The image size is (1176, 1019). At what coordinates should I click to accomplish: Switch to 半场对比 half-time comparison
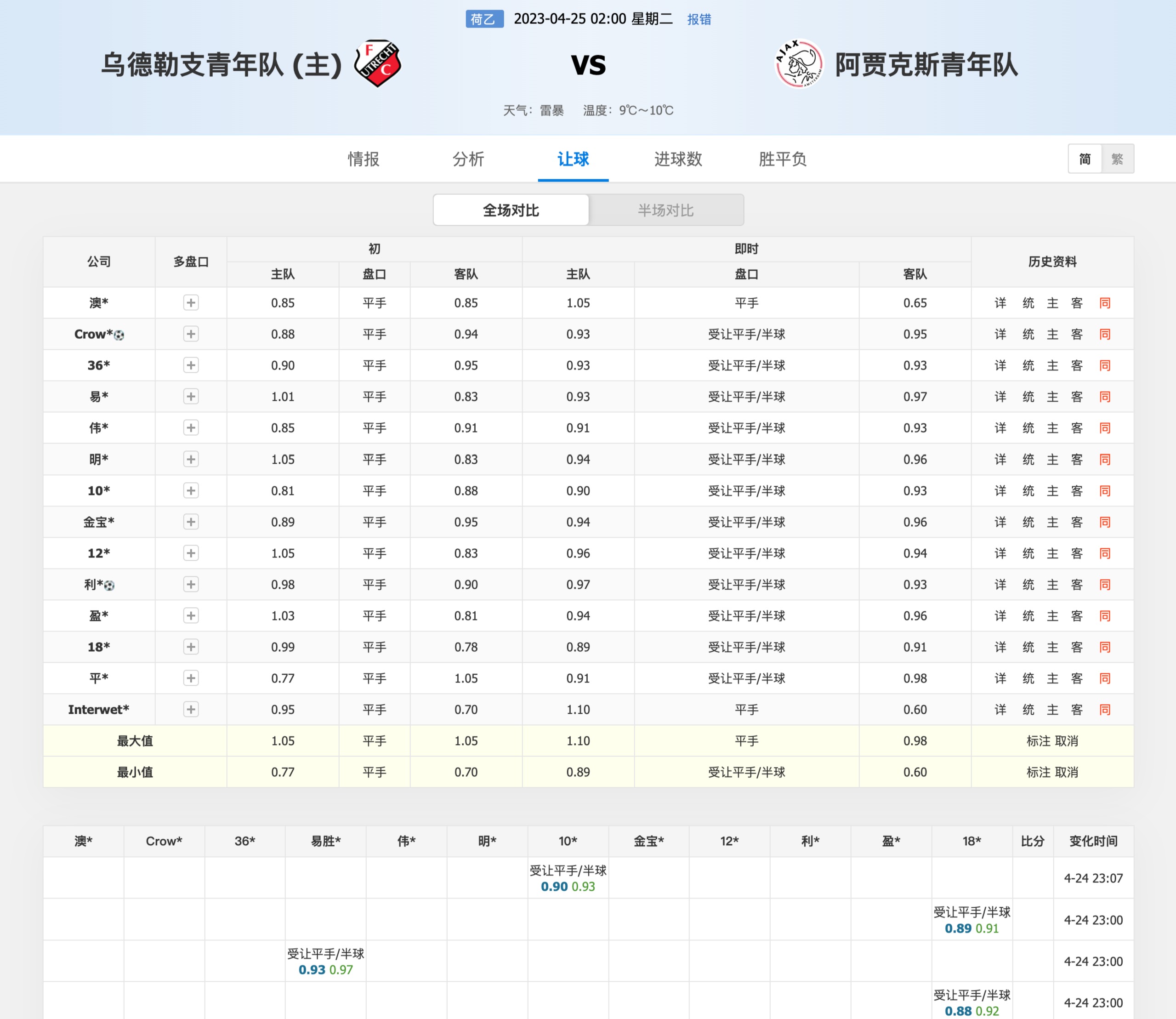point(665,210)
